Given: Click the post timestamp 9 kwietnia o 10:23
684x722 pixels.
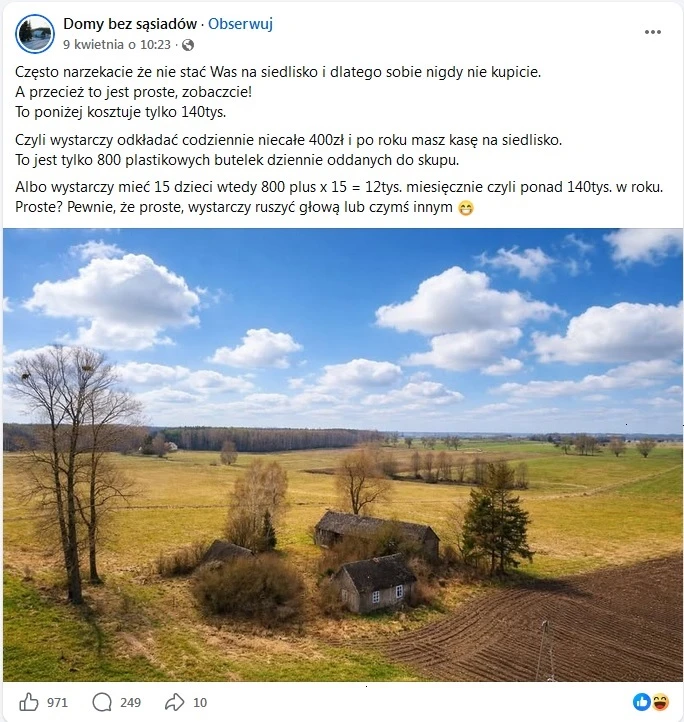Looking at the screenshot, I should [x=117, y=45].
